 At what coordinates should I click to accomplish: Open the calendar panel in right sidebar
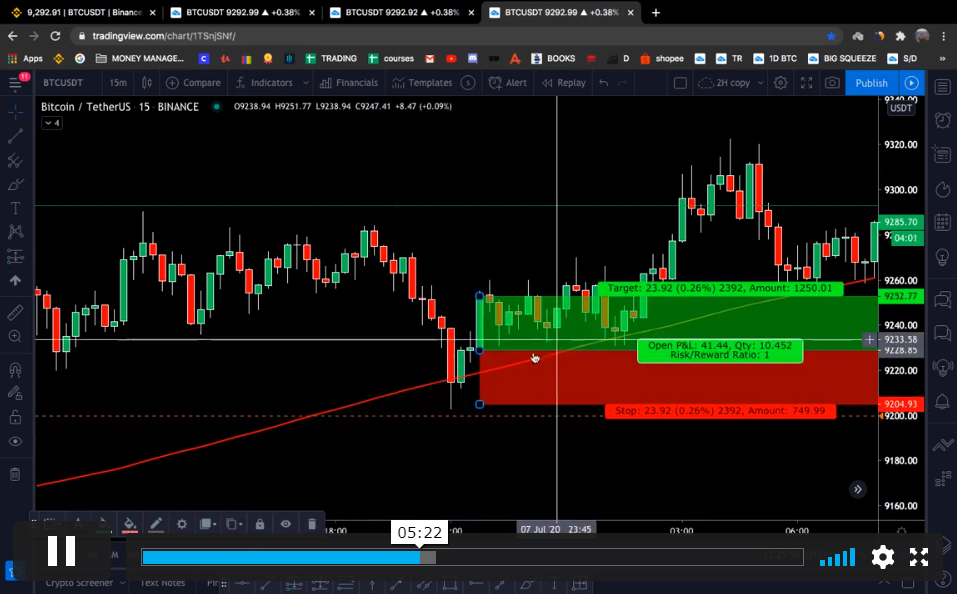pyautogui.click(x=942, y=222)
